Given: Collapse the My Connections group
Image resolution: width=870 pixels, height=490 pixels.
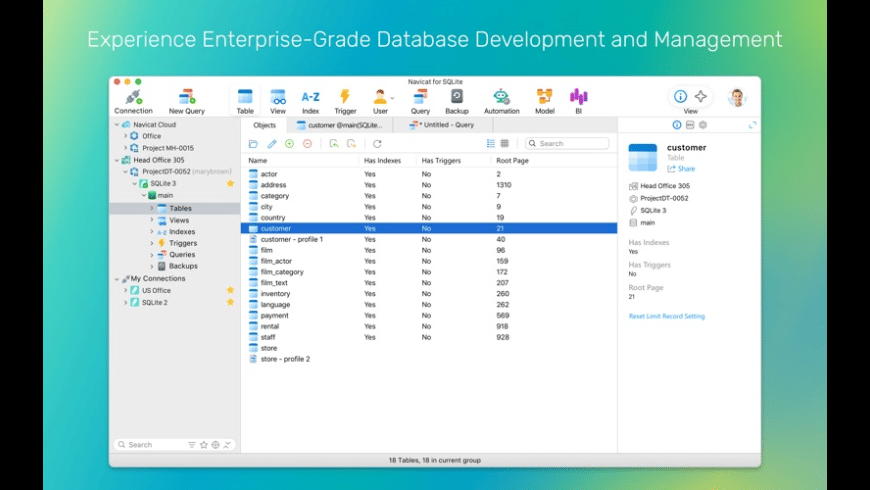Looking at the screenshot, I should pyautogui.click(x=117, y=279).
